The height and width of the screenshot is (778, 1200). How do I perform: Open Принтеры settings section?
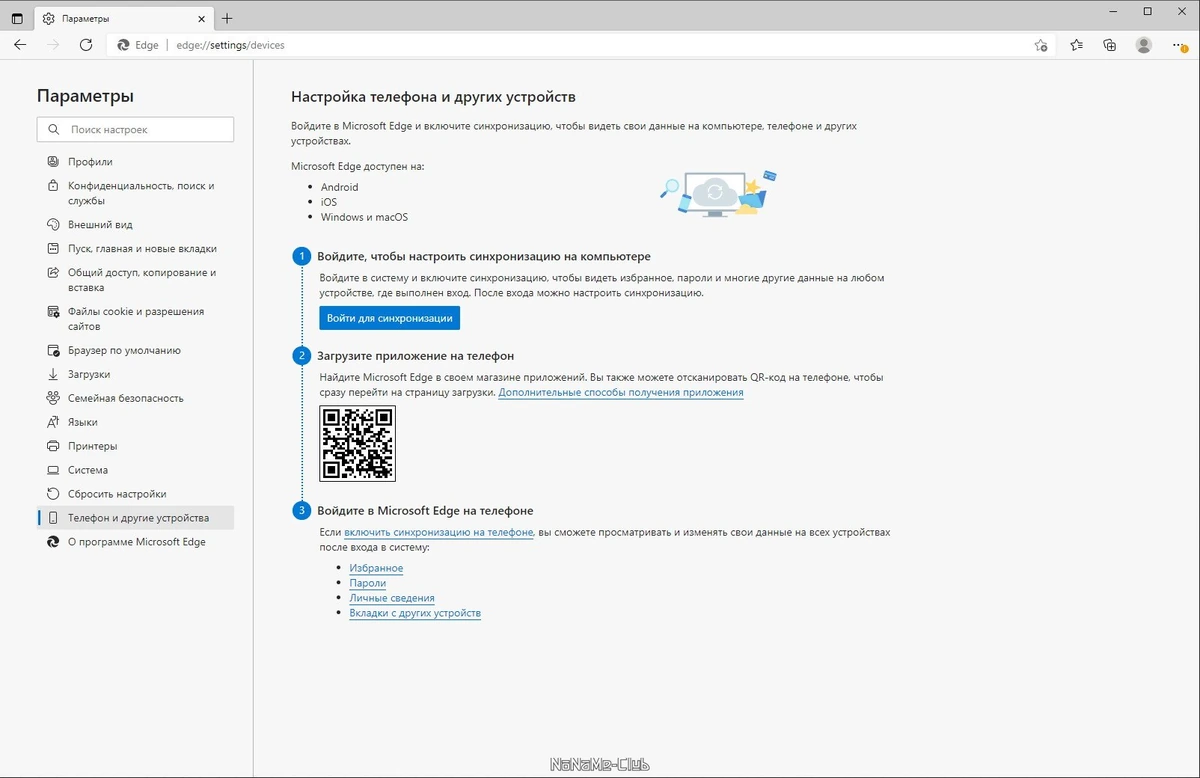(x=135, y=446)
